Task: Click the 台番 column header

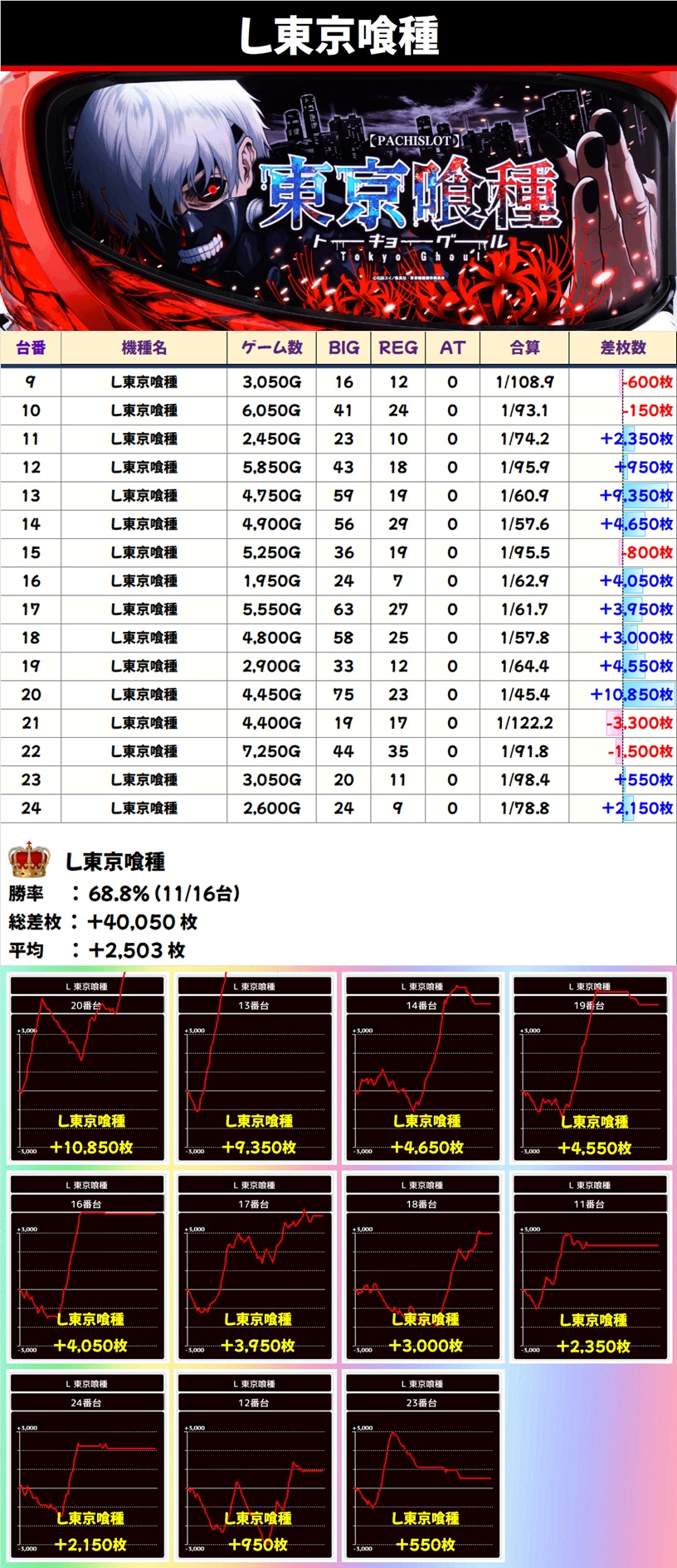Action: (31, 347)
